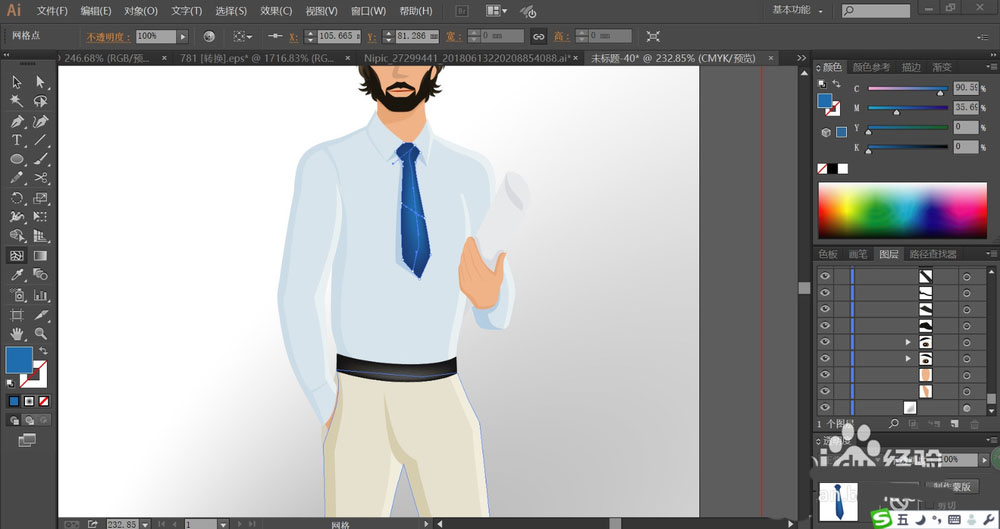Select the Symbol Sprayer tool
This screenshot has width=1000, height=529.
pos(17,295)
